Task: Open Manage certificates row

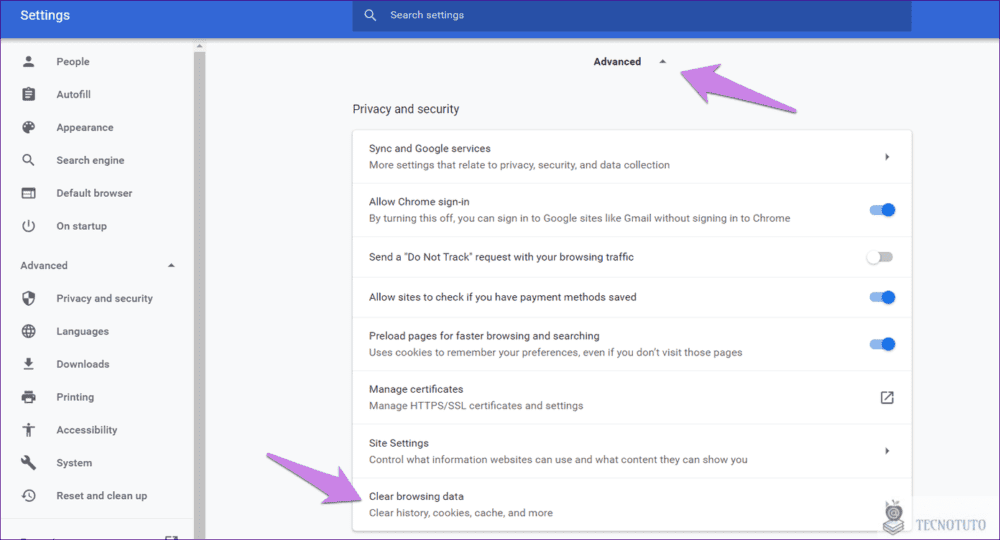Action: click(x=631, y=397)
